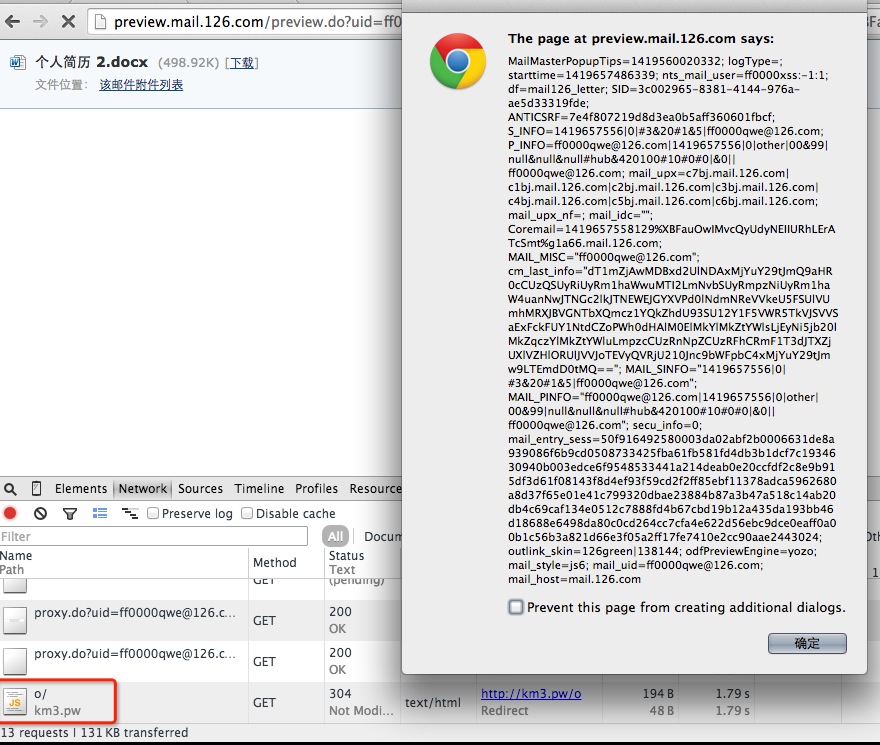Image resolution: width=880 pixels, height=745 pixels.
Task: Open the http://km3.pw/o initiator link
Action: [531, 693]
